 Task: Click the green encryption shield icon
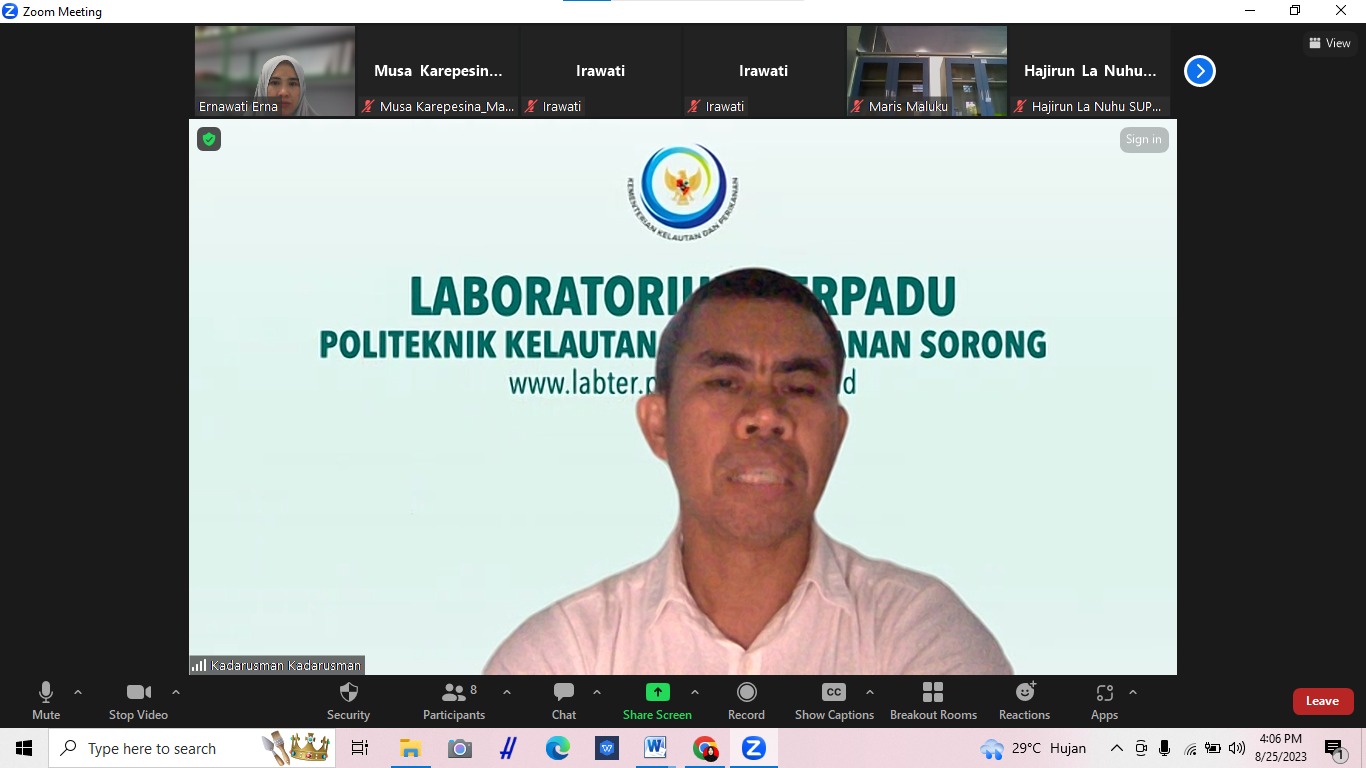[209, 139]
